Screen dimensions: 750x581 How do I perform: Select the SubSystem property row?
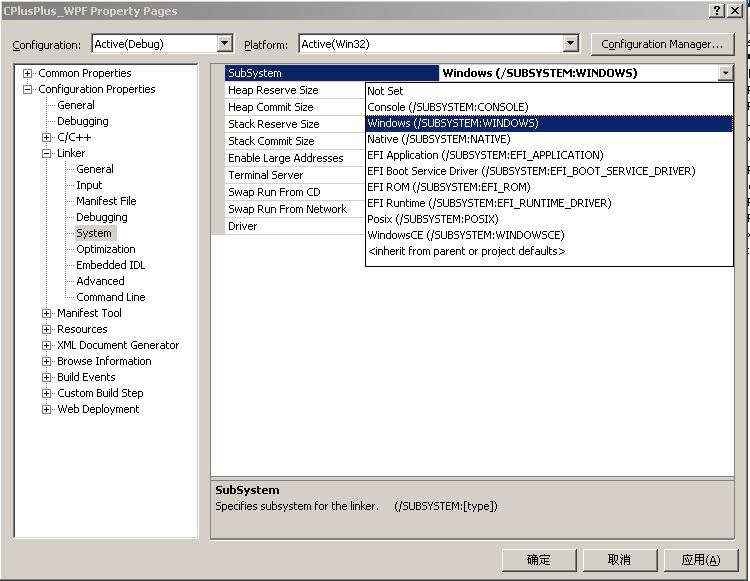point(331,73)
